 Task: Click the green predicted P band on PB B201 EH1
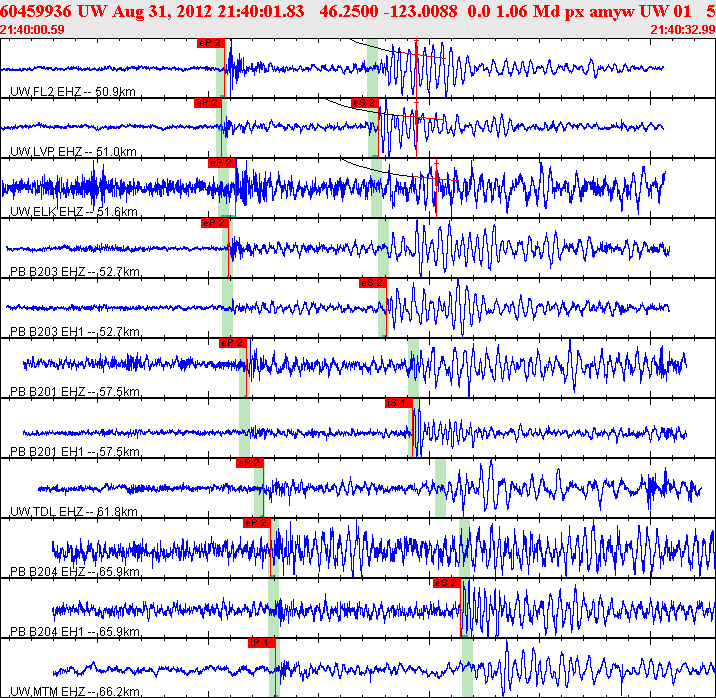coord(244,428)
